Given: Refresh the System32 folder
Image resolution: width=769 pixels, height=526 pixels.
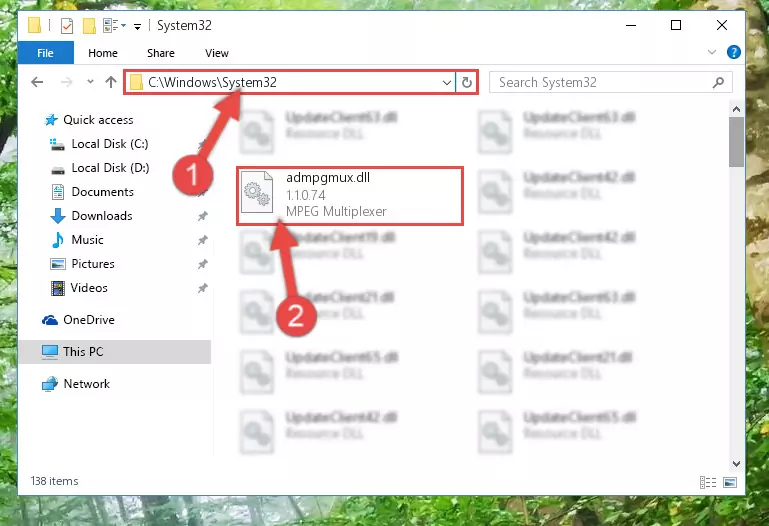Looking at the screenshot, I should point(467,82).
